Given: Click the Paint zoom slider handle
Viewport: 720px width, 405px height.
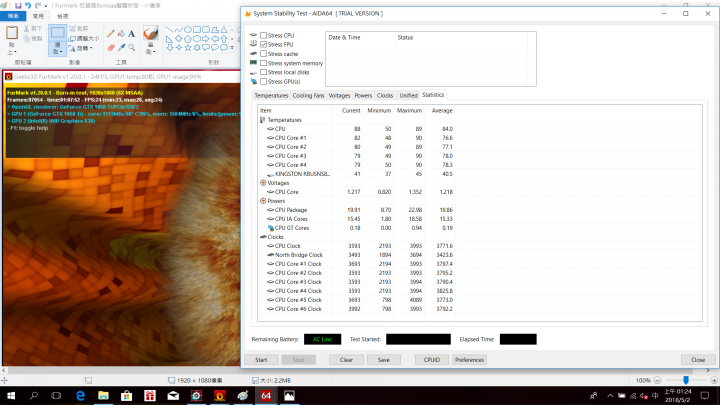Looking at the screenshot, I should click(x=686, y=380).
